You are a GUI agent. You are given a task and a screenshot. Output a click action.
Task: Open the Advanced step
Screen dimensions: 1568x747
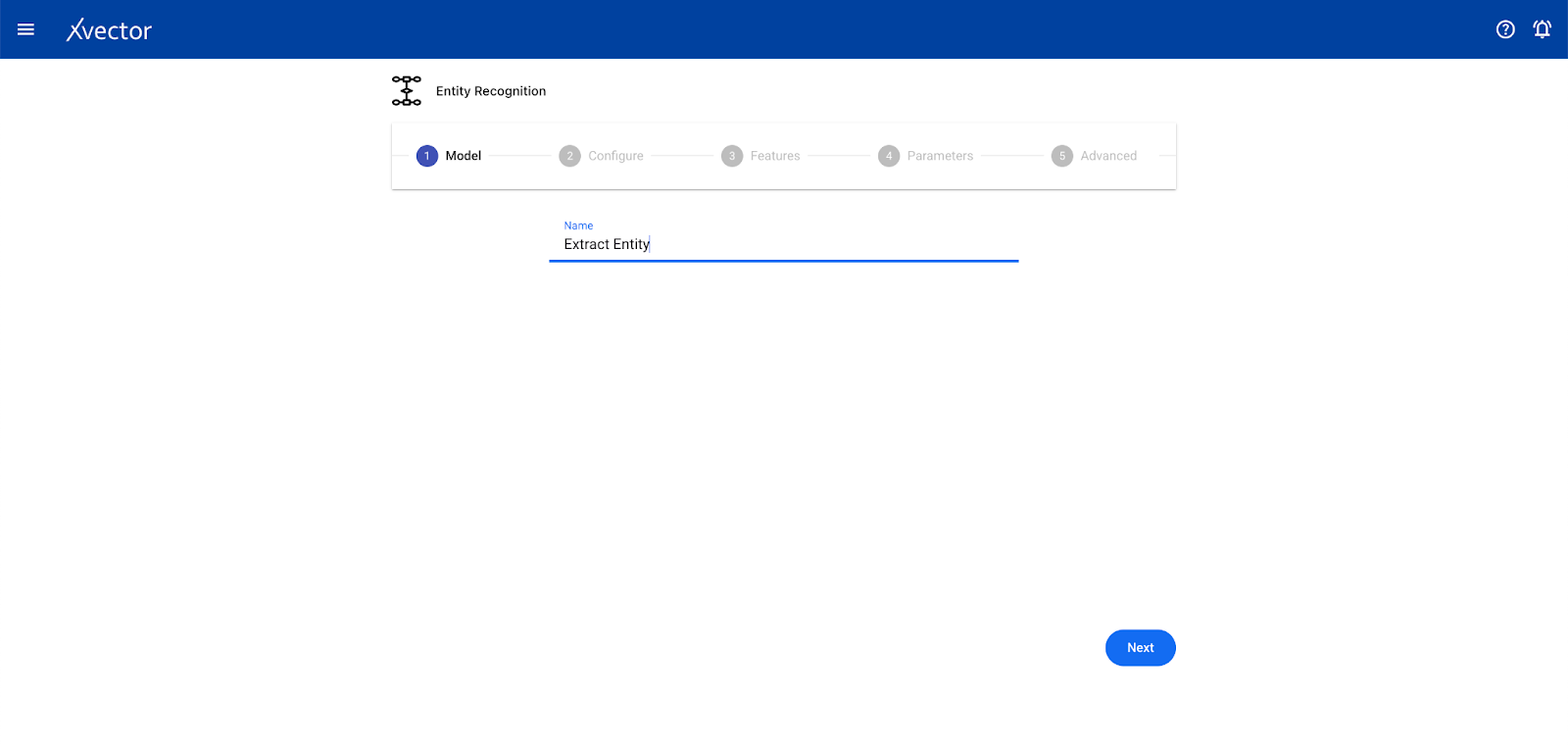pos(1108,156)
